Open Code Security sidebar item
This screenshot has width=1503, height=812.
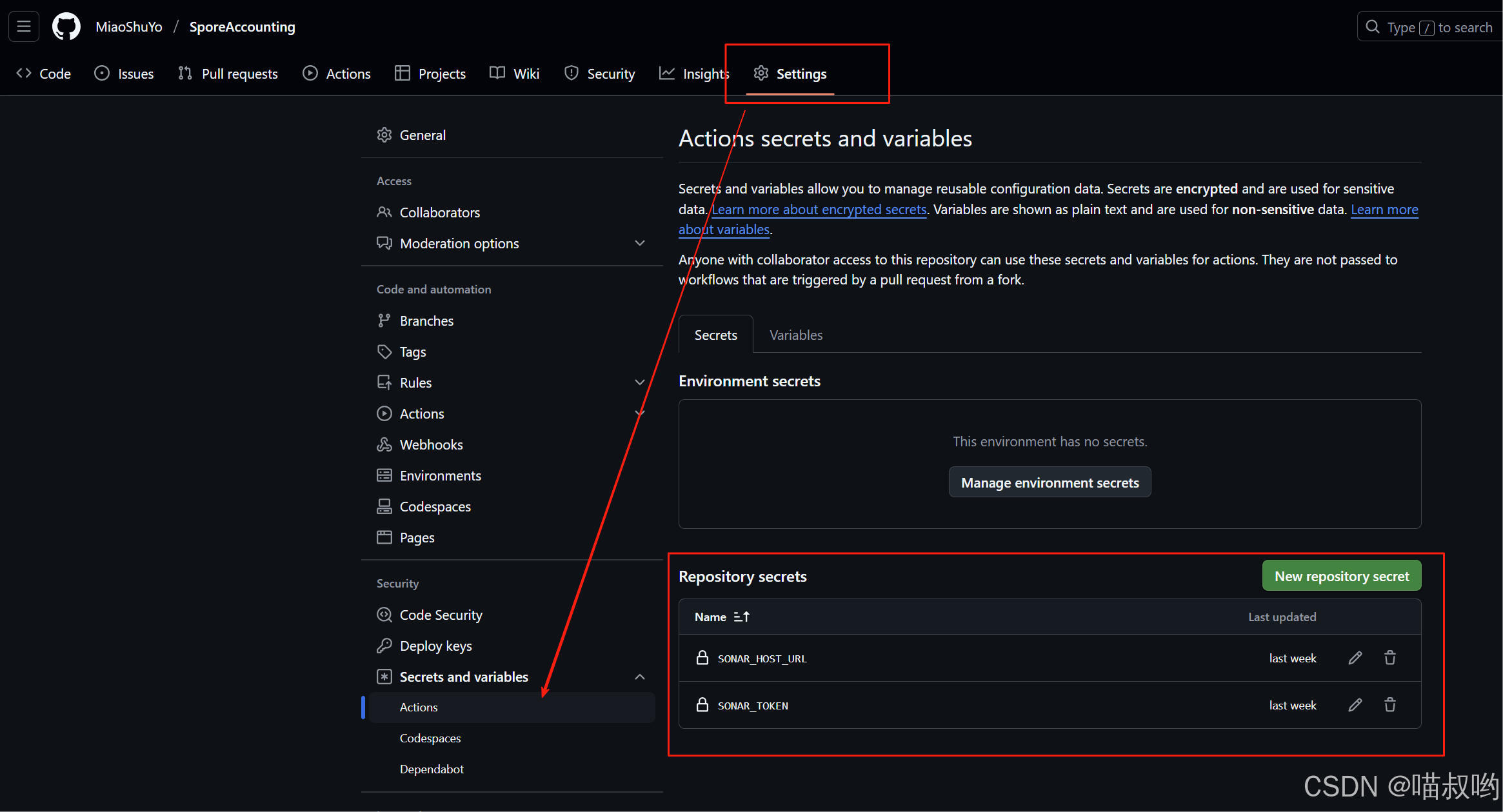[x=441, y=615]
